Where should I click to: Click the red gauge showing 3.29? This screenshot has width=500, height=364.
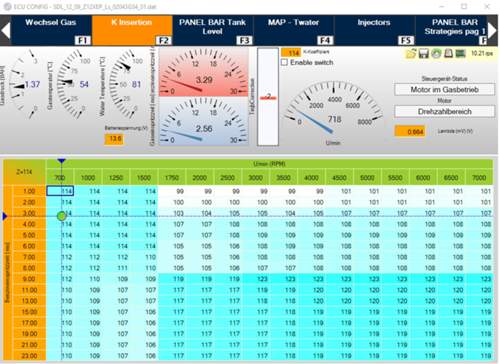pos(203,72)
